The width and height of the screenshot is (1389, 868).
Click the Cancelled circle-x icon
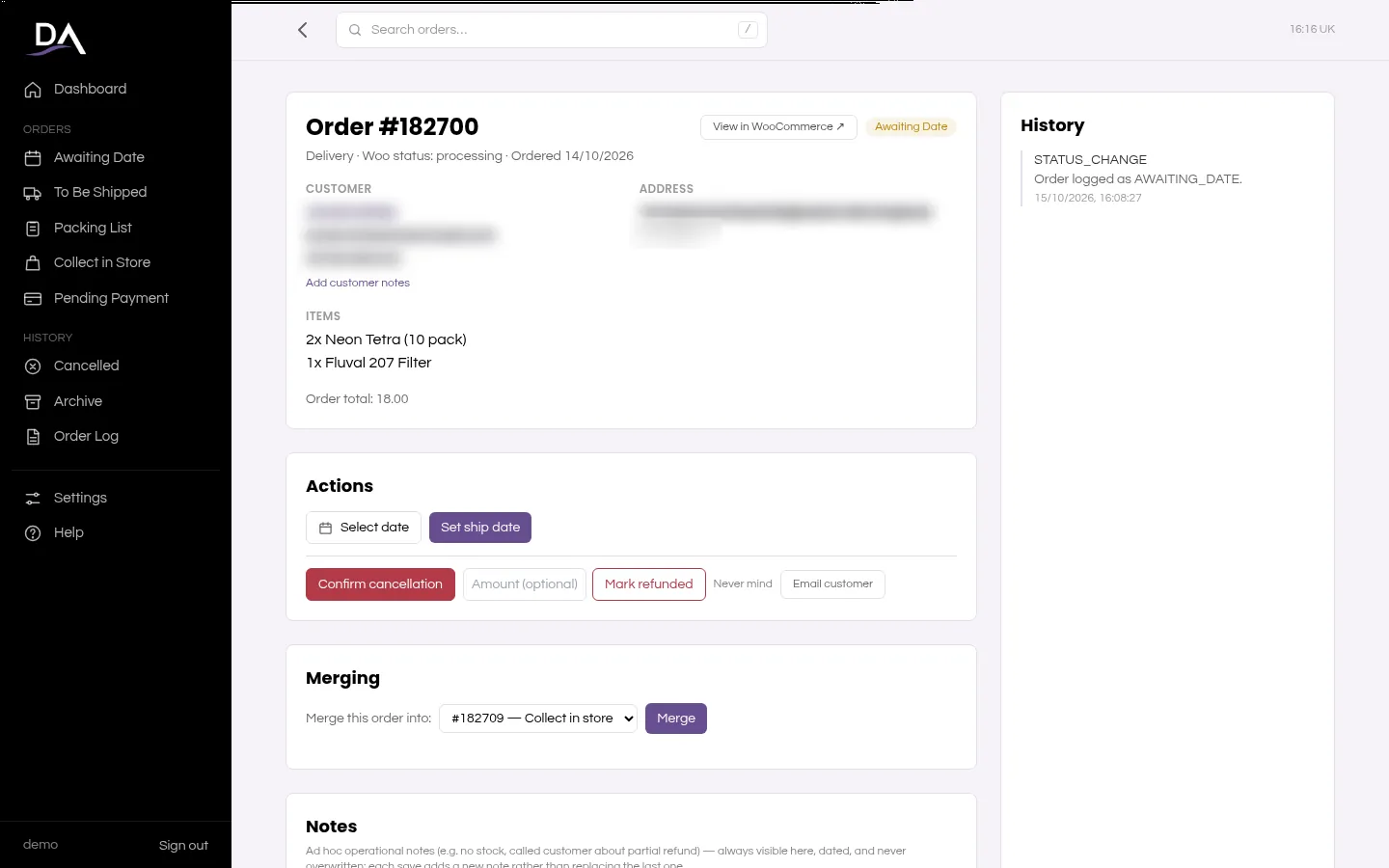(x=33, y=366)
